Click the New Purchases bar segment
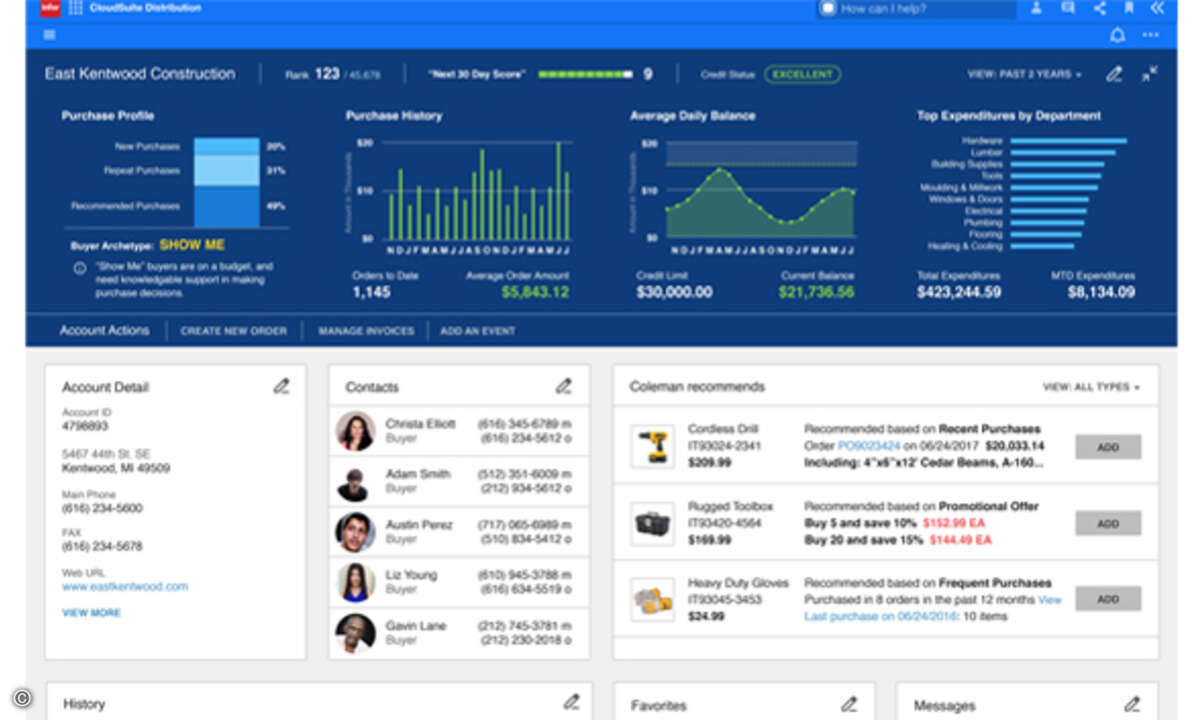This screenshot has width=1200, height=720. coord(226,146)
